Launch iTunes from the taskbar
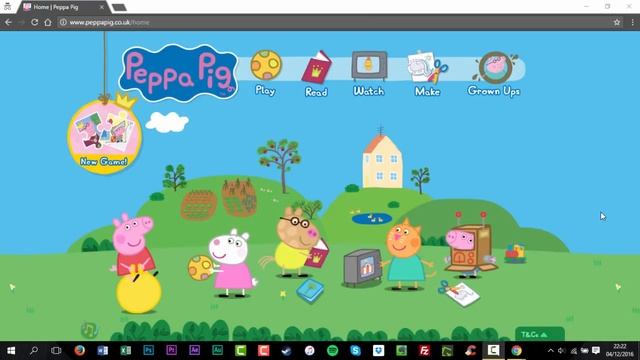The width and height of the screenshot is (640, 360). [x=309, y=351]
